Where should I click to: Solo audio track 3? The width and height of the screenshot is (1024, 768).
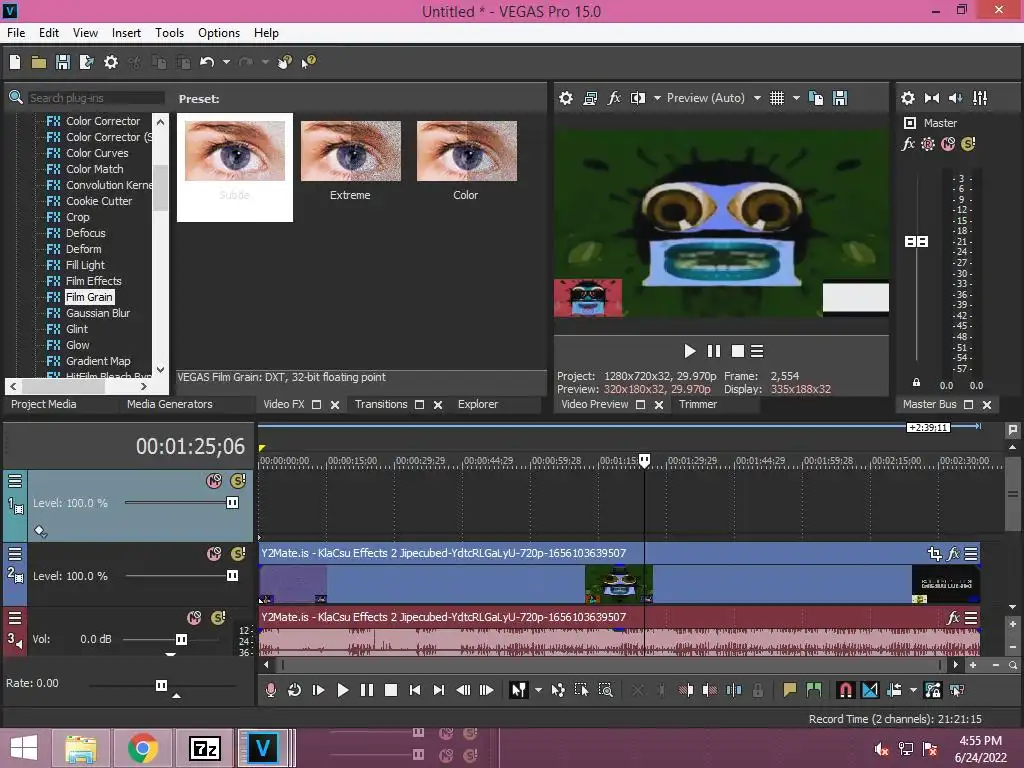click(218, 618)
